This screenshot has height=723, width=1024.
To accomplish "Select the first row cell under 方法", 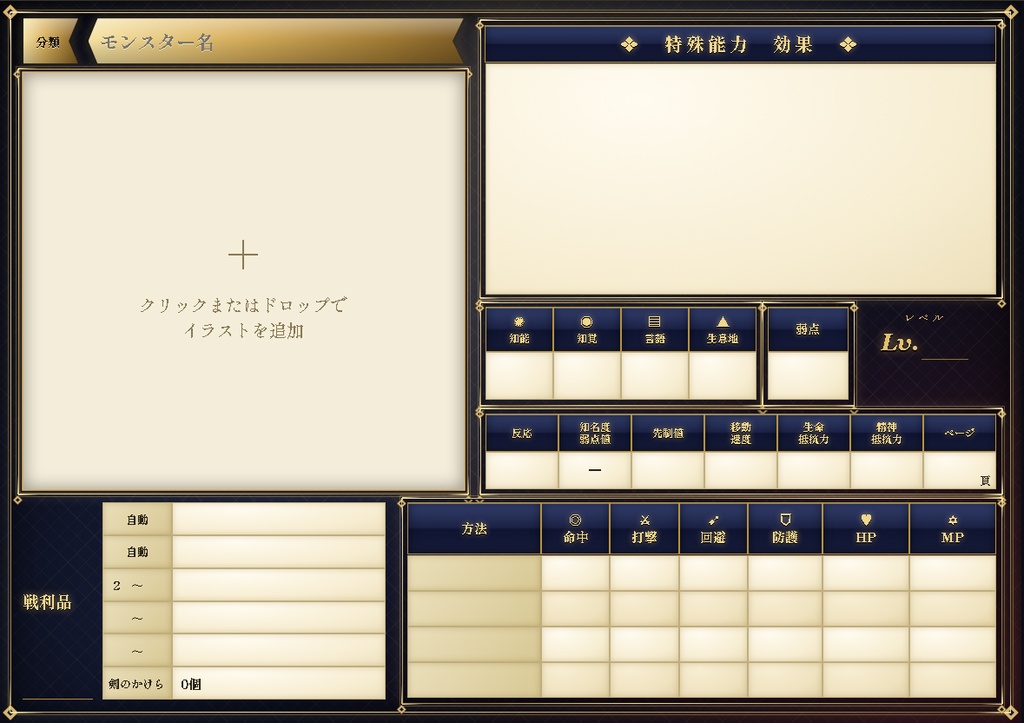I will click(474, 573).
